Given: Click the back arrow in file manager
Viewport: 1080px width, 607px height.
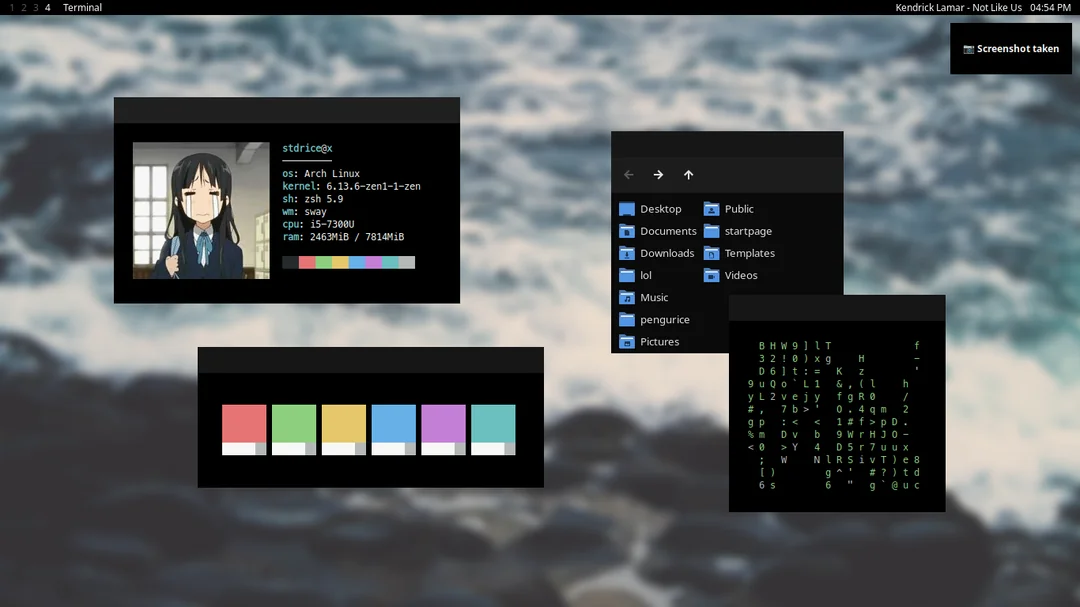Looking at the screenshot, I should click(628, 175).
